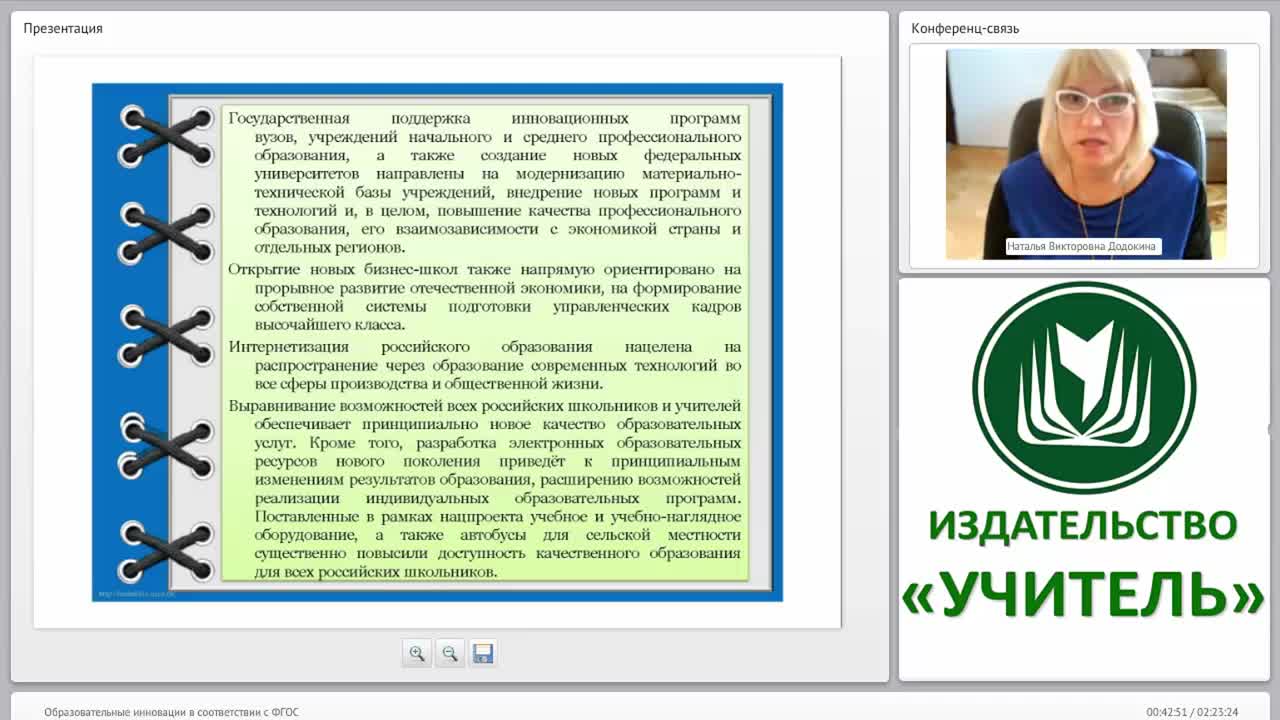
Task: Click the Конференц-связь panel title
Action: [x=965, y=28]
